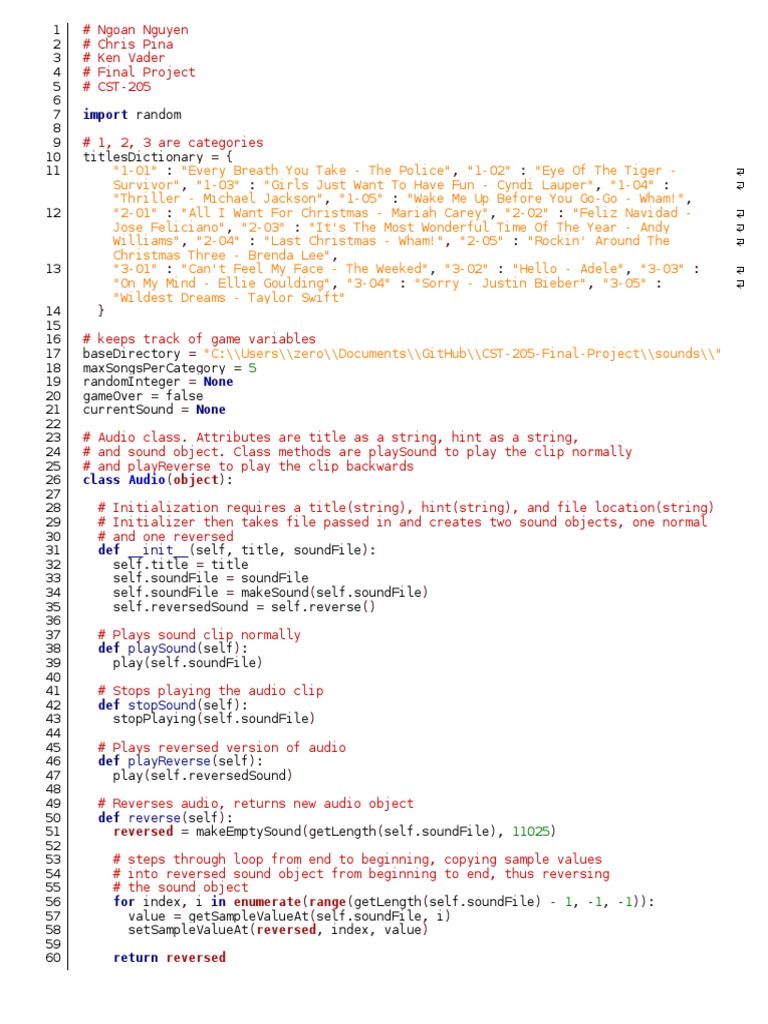This screenshot has width=768, height=1024.
Task: Select "# keeps track of game variables" comment
Action: pos(199,340)
